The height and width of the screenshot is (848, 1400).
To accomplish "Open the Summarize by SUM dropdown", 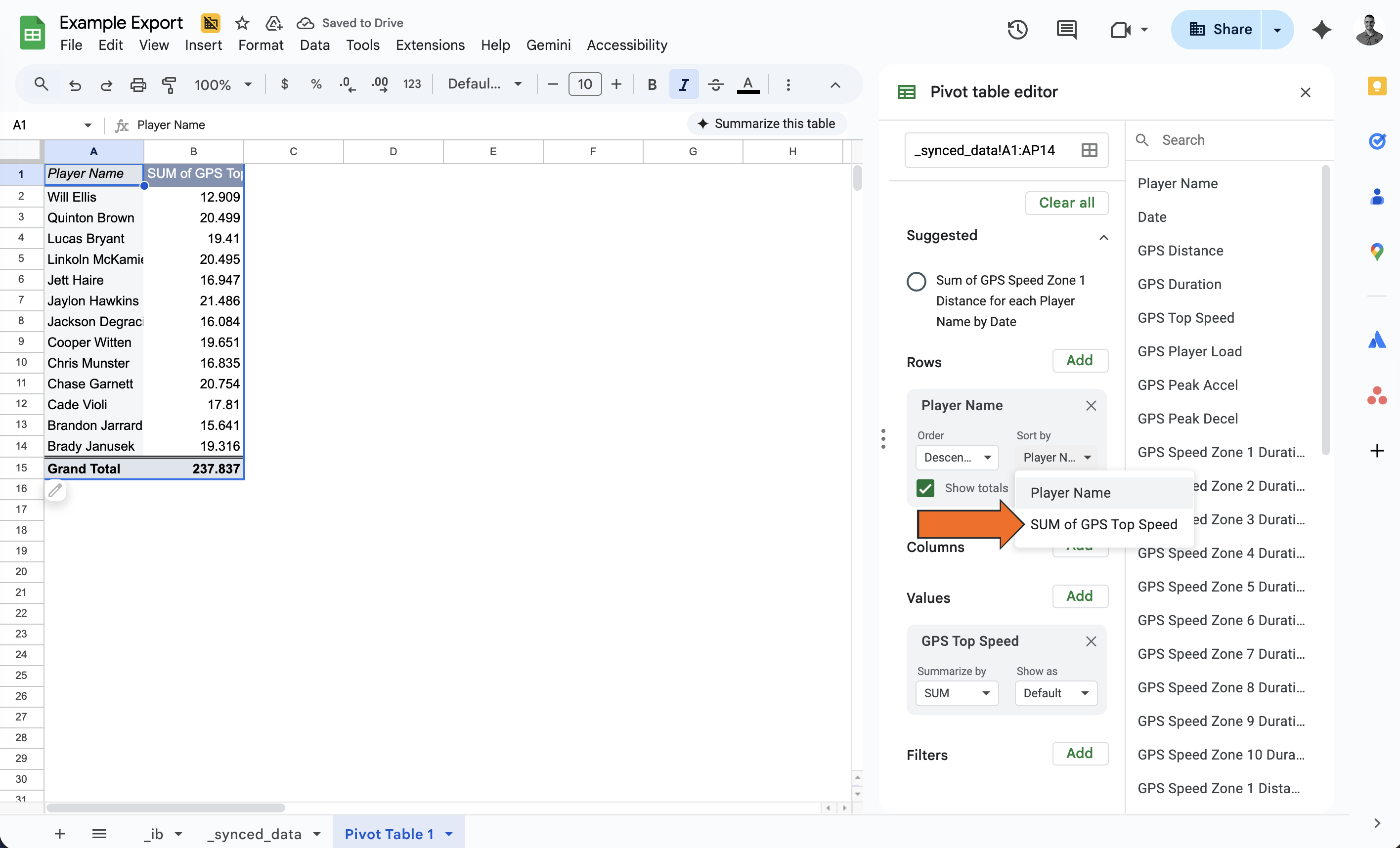I will point(957,693).
